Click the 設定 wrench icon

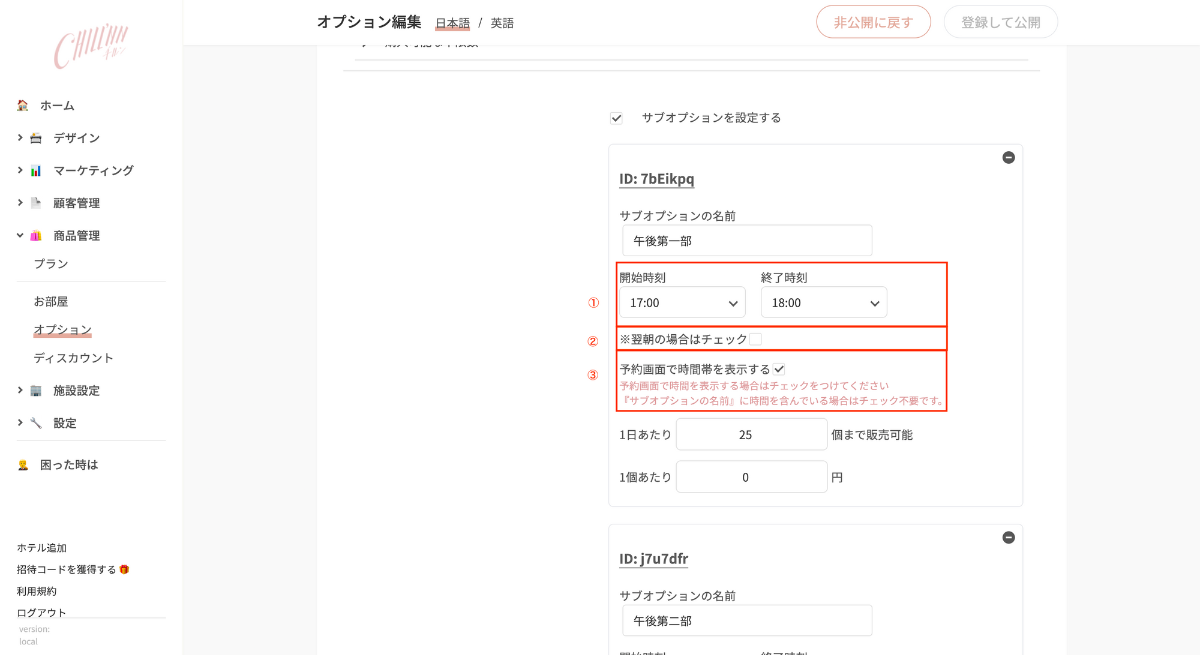[x=36, y=423]
